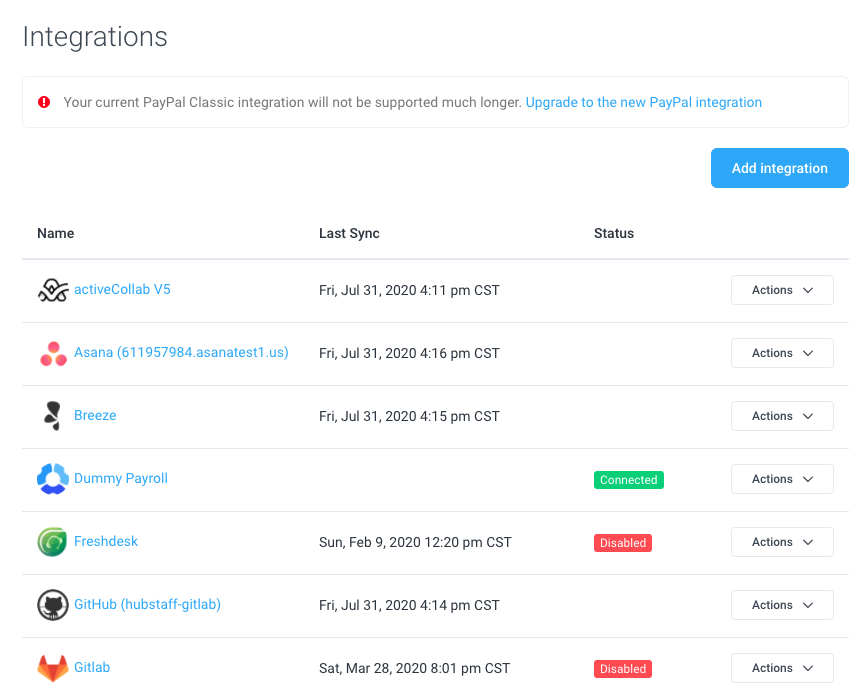Click the Add integration button
This screenshot has width=862, height=700.
[x=780, y=168]
